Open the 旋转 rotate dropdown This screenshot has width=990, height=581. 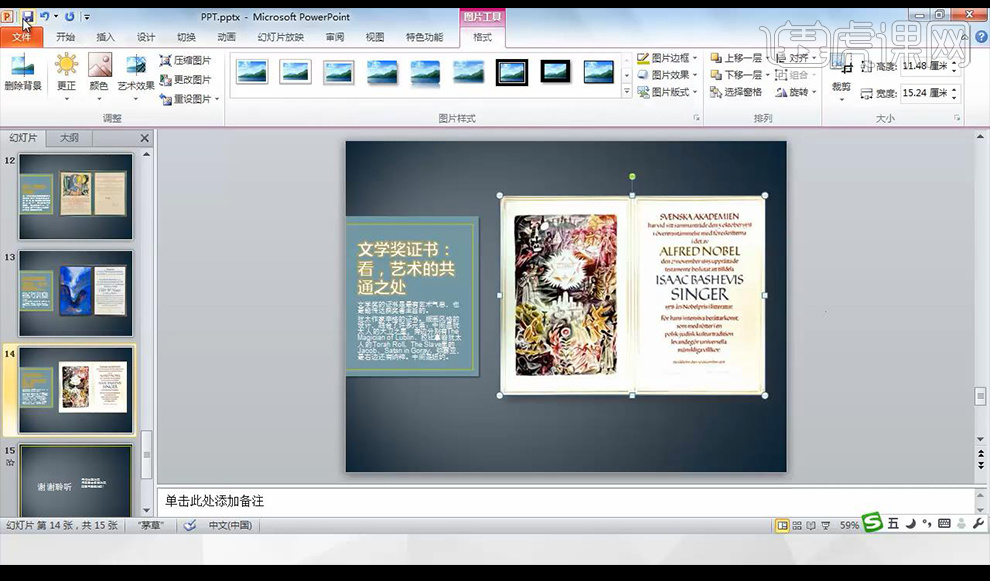click(796, 92)
